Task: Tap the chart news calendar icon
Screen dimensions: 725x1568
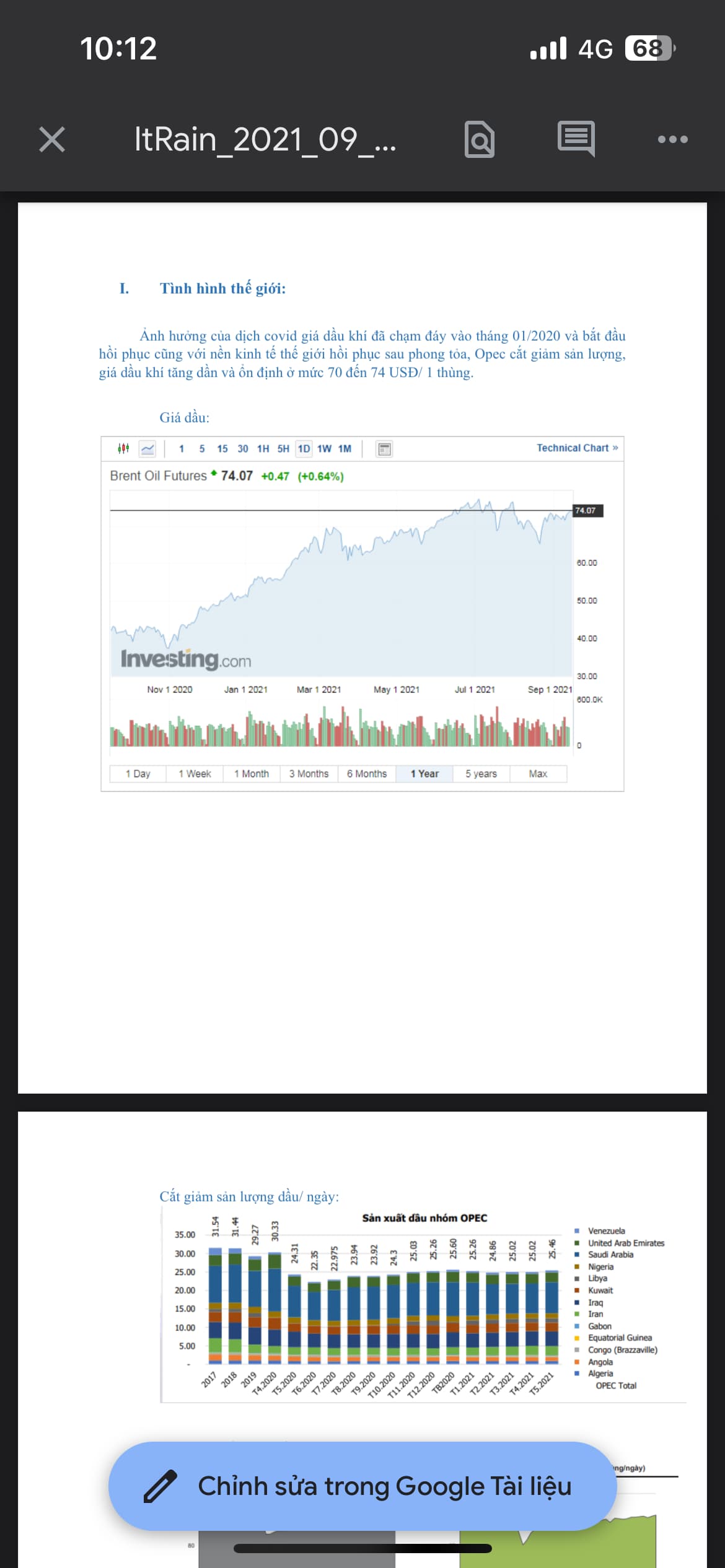Action: point(384,449)
